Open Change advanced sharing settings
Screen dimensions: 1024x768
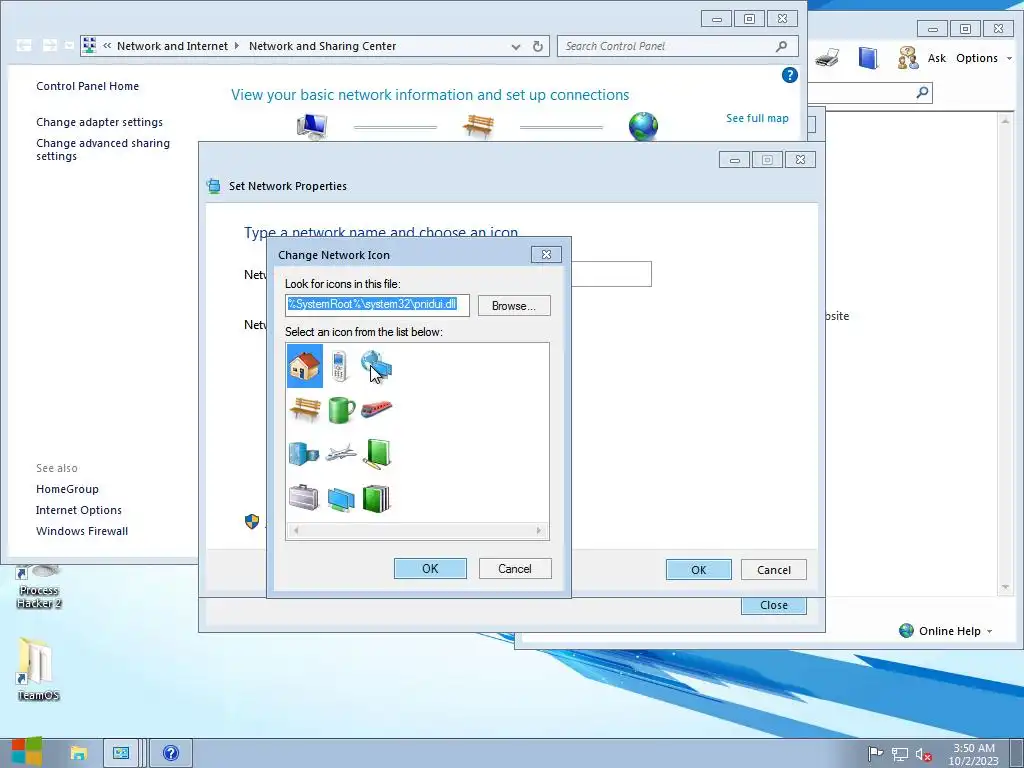[x=103, y=150]
